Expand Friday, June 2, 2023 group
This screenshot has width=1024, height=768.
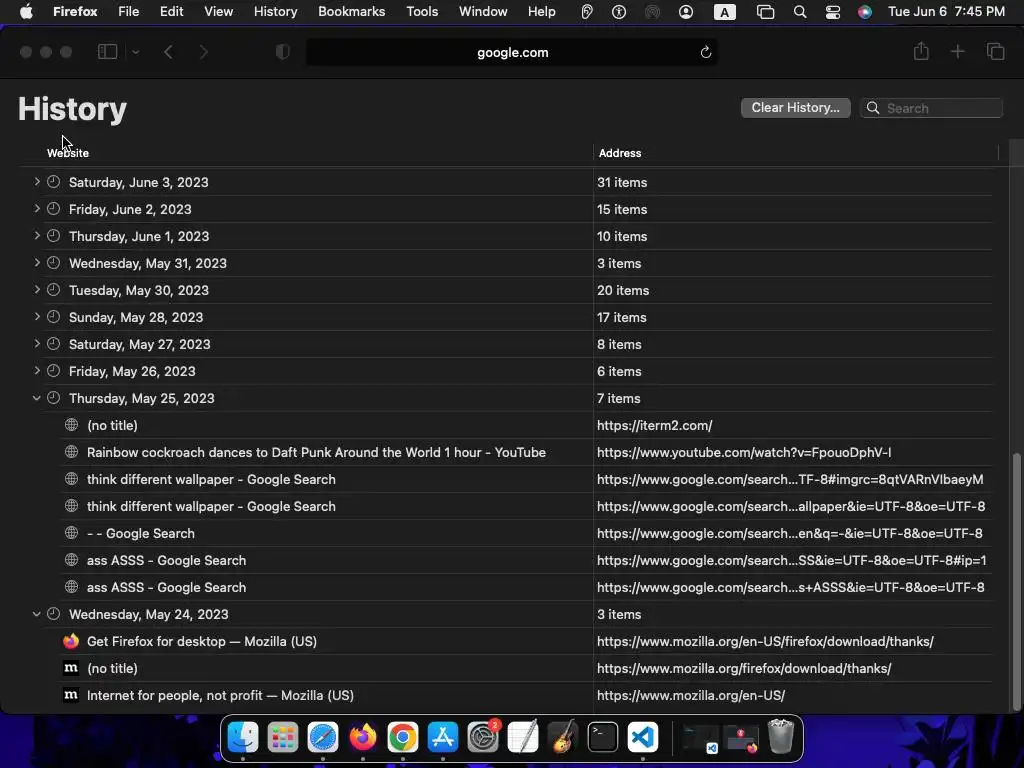pyautogui.click(x=37, y=209)
